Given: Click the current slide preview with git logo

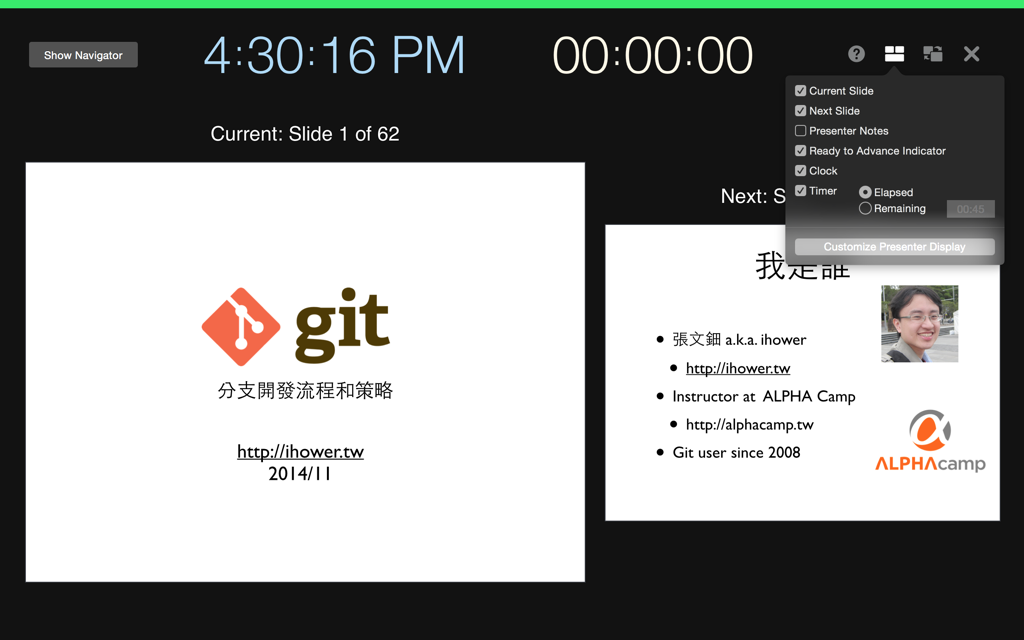Looking at the screenshot, I should 305,372.
